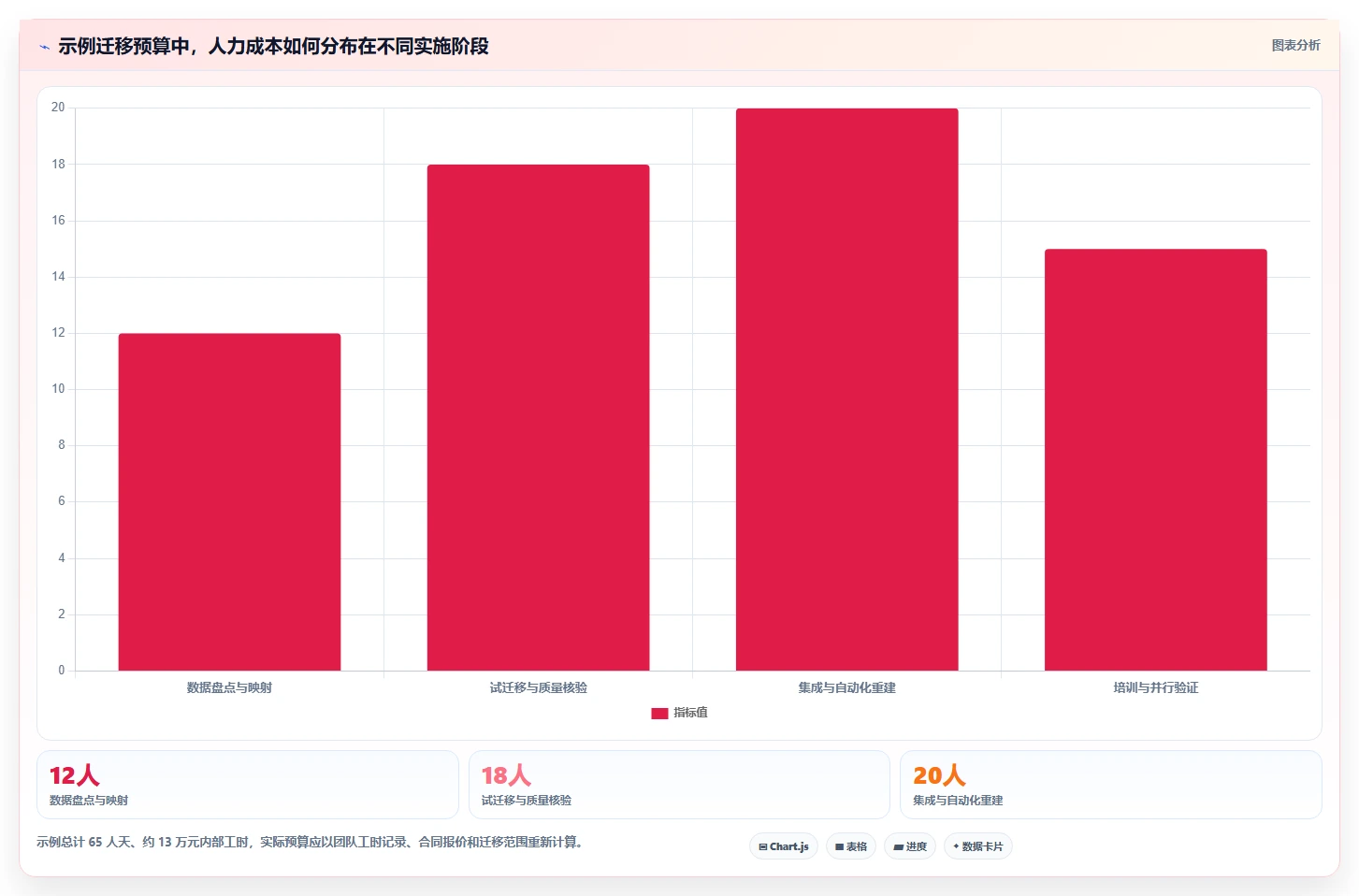Click the chart title 示例迁移预算中
This screenshot has width=1359, height=896.
(x=273, y=46)
